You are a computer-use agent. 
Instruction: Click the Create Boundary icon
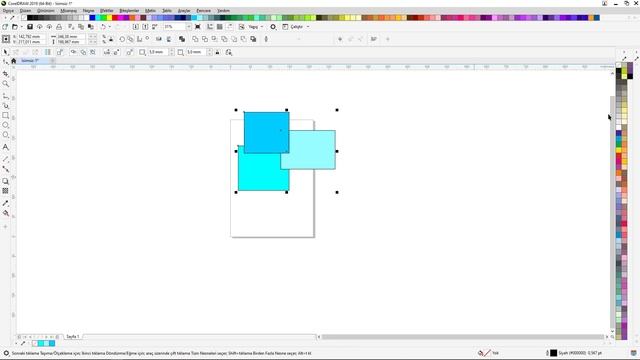click(x=253, y=39)
